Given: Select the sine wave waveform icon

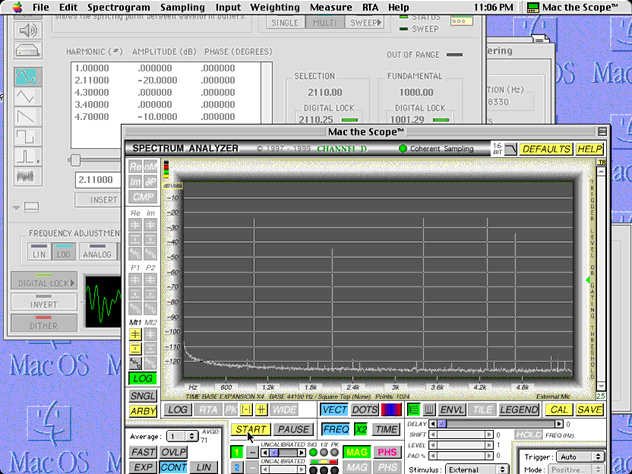Looking at the screenshot, I should (x=28, y=76).
